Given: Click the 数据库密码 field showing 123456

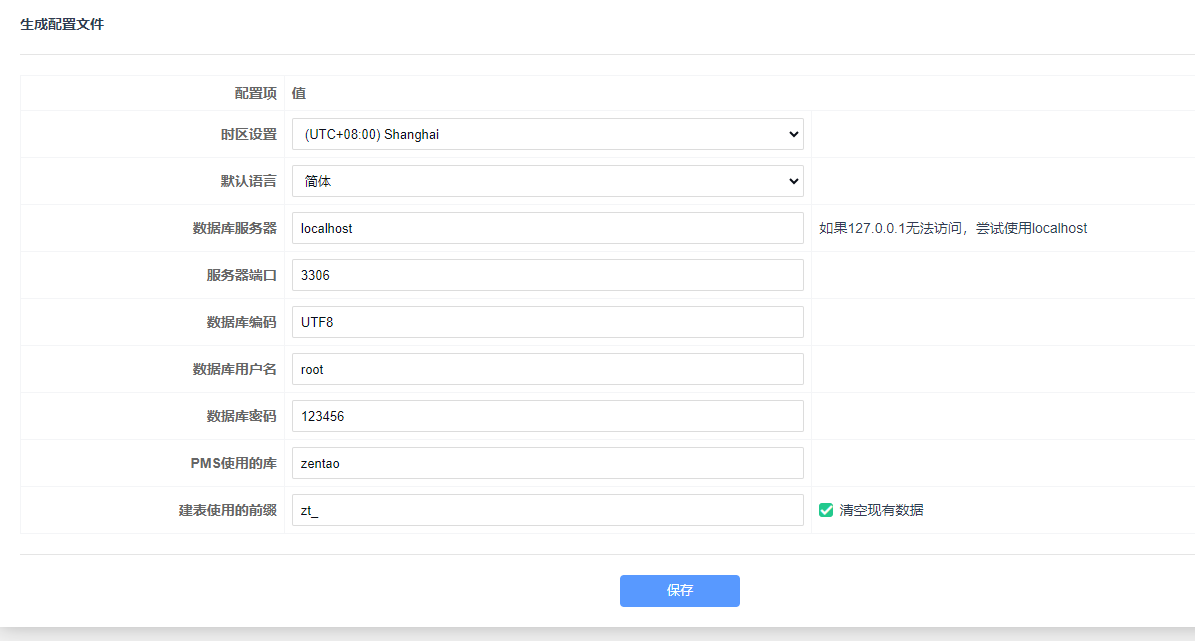Looking at the screenshot, I should [547, 416].
